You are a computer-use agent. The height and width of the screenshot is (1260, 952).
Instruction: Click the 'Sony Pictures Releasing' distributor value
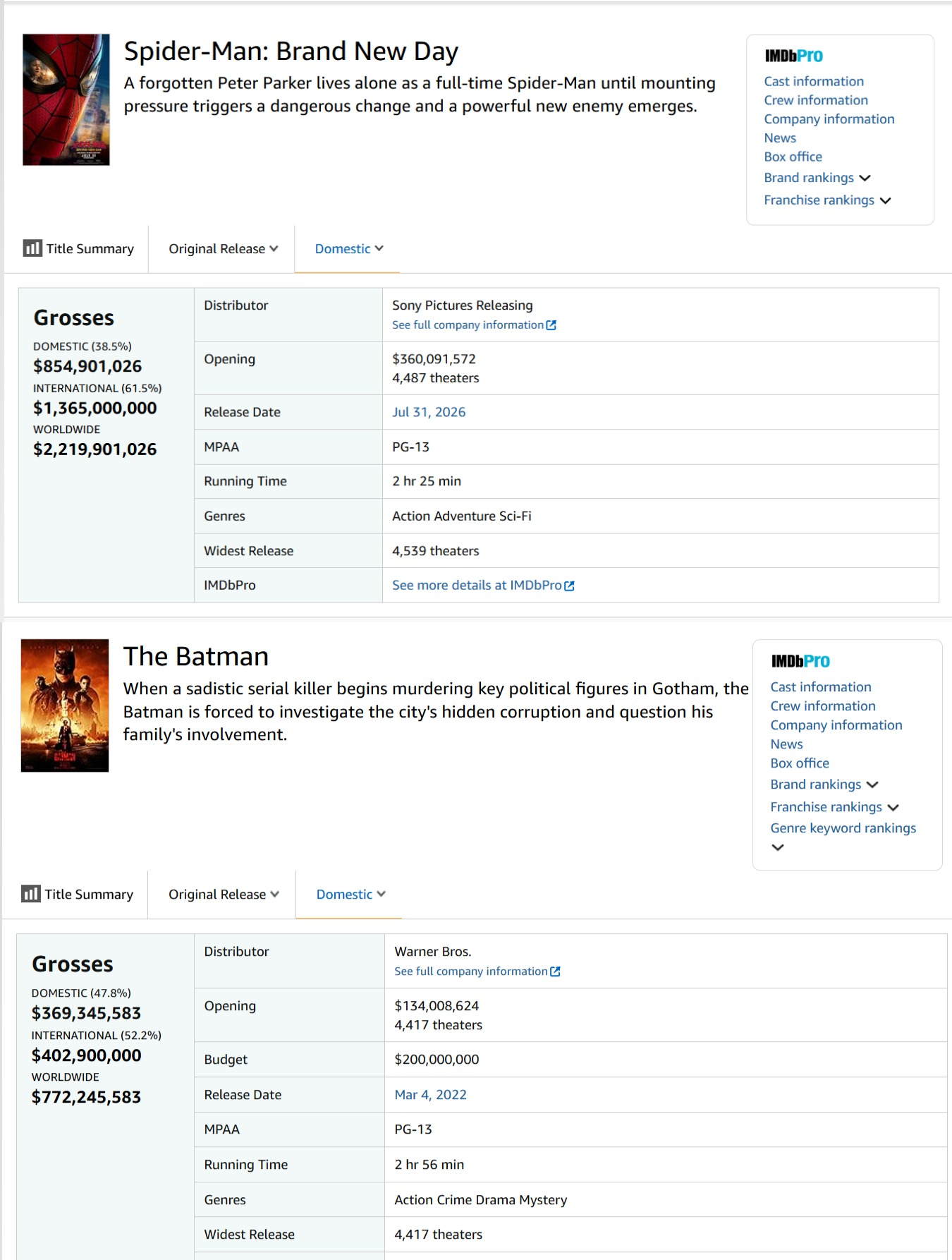click(463, 305)
